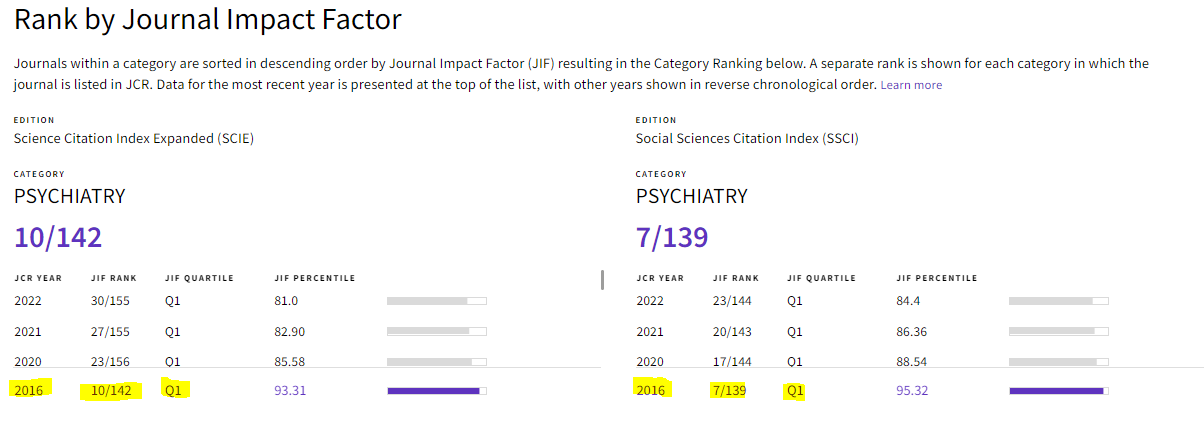The height and width of the screenshot is (435, 1204).
Task: Click the JIF Rank column header under SCIE
Action: pyautogui.click(x=113, y=278)
